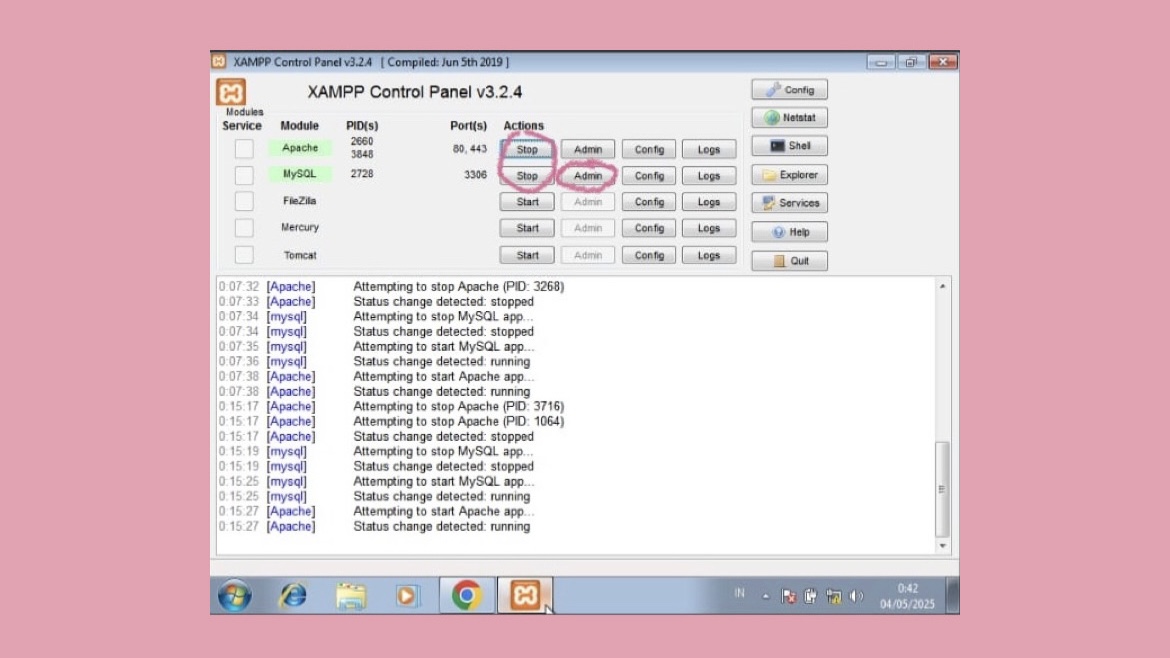Click the log scrollbar up arrow
Image resolution: width=1170 pixels, height=658 pixels.
point(942,286)
